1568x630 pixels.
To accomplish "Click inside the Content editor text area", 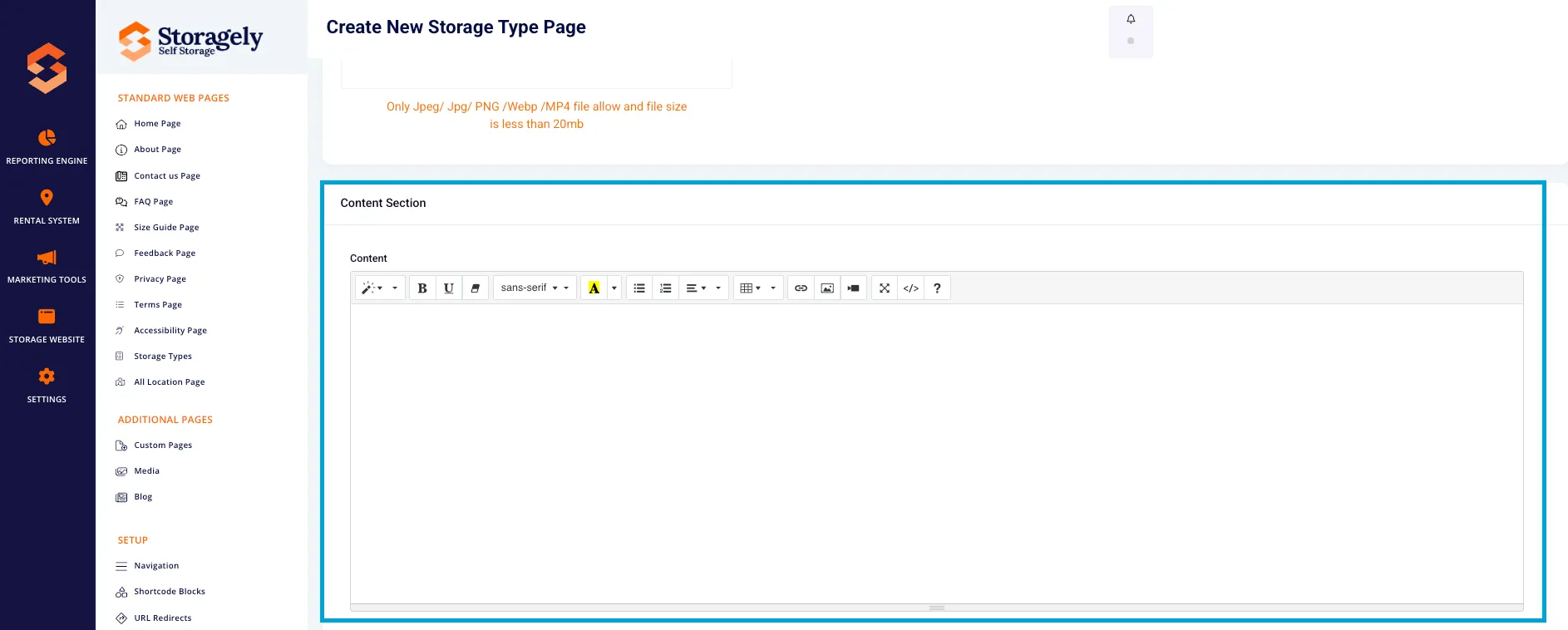I will (937, 454).
